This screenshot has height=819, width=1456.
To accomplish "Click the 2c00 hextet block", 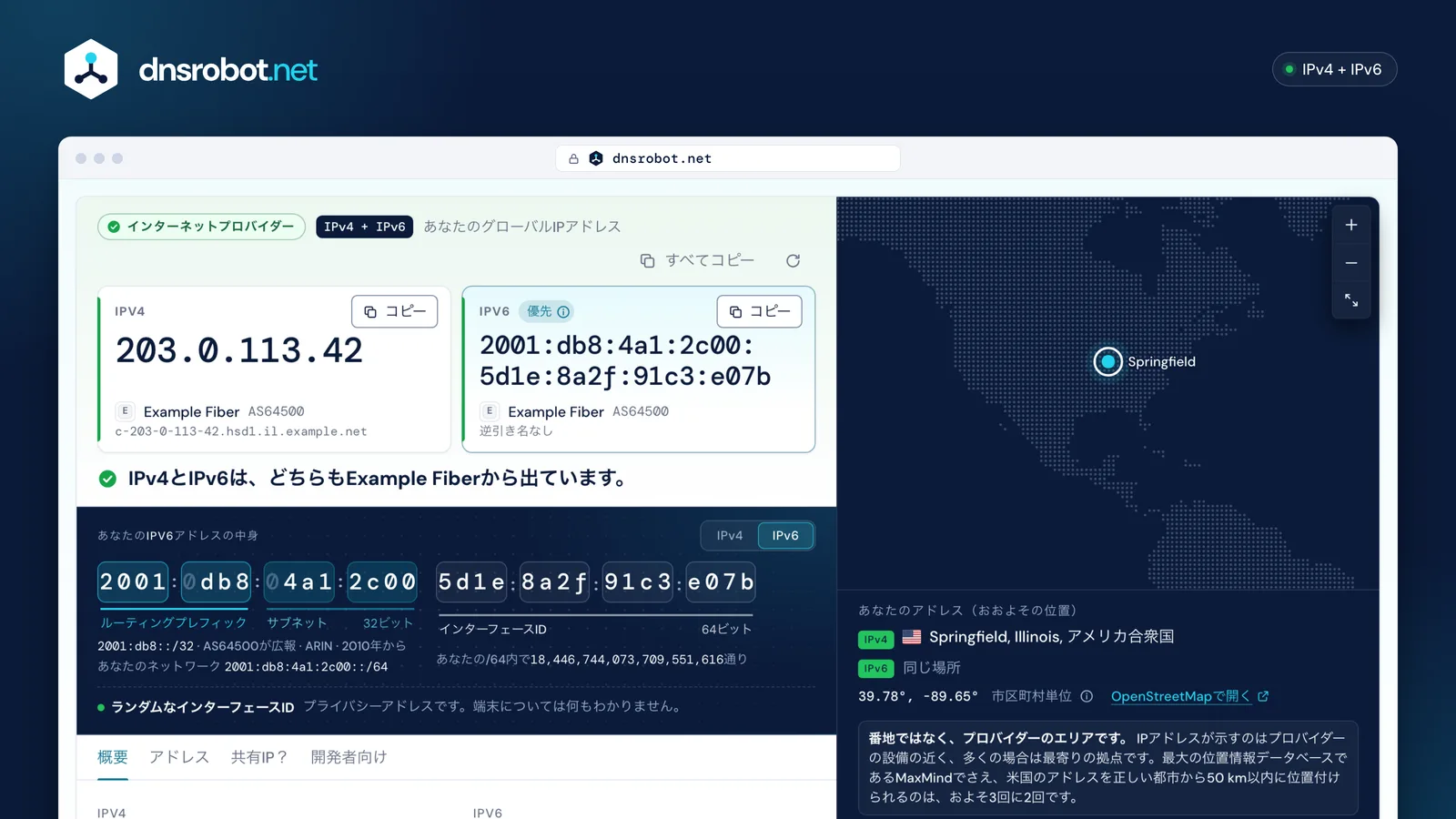I will (x=382, y=582).
